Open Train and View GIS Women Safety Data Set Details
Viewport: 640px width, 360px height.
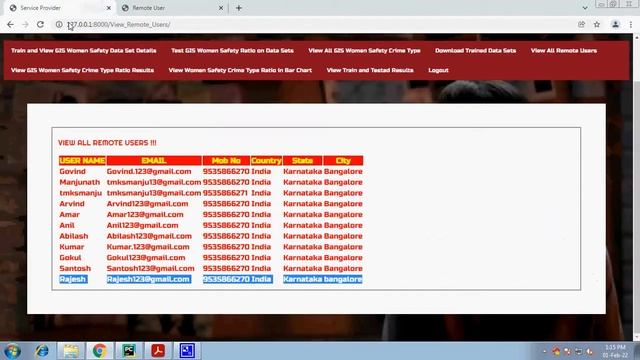click(x=84, y=51)
